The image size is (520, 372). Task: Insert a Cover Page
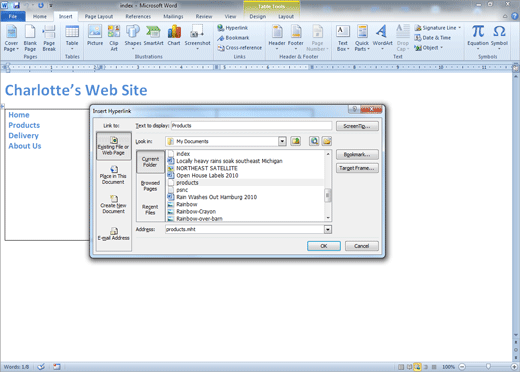(11, 38)
